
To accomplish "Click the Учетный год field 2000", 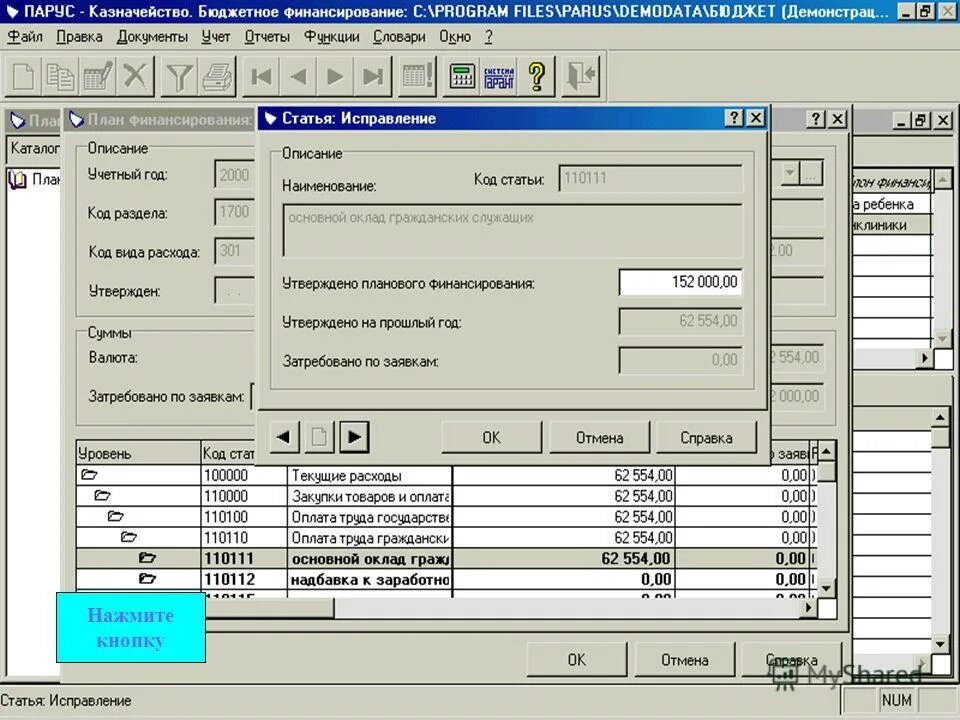I will click(235, 175).
